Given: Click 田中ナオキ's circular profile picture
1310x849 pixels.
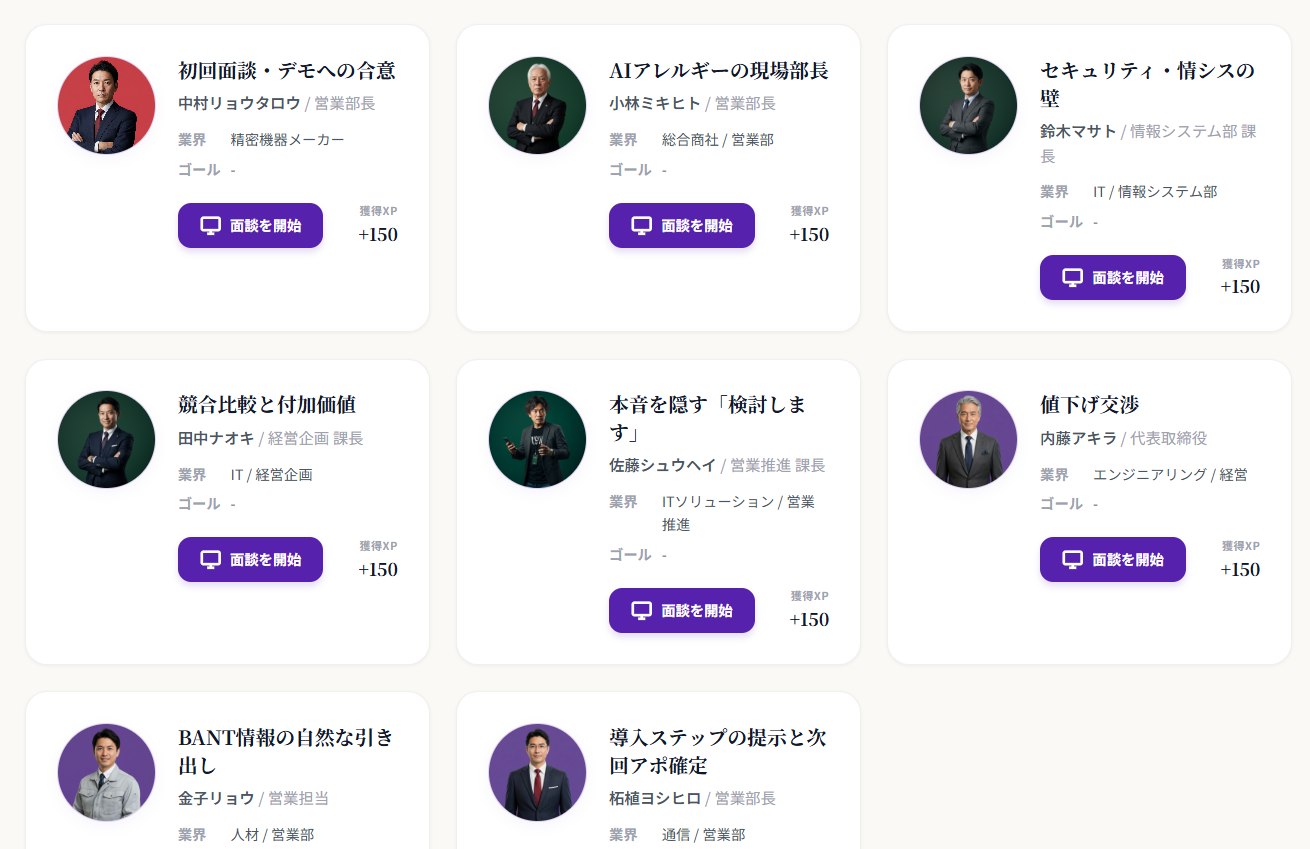Looking at the screenshot, I should tap(105, 438).
